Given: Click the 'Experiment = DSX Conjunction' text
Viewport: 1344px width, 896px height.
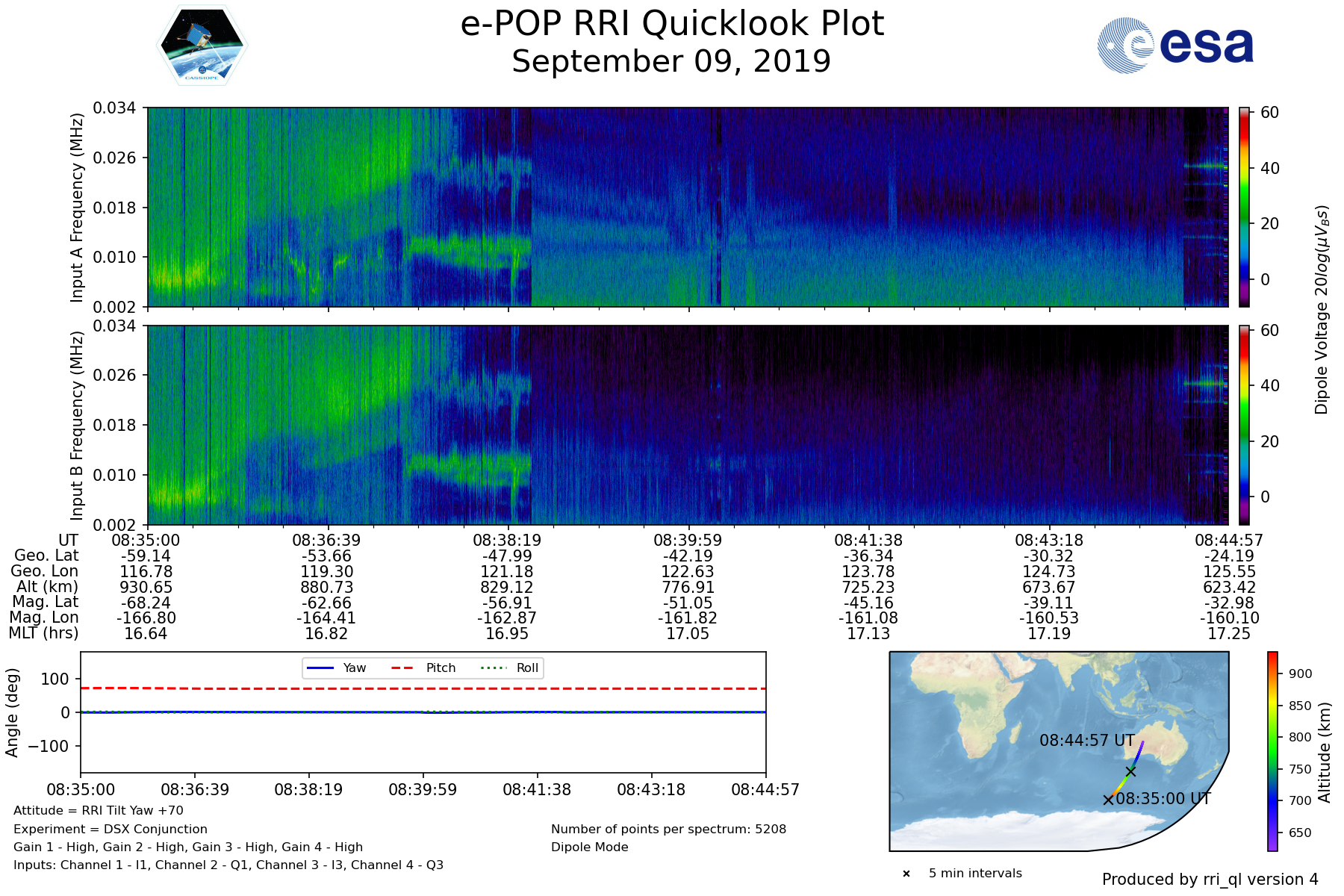Looking at the screenshot, I should pyautogui.click(x=111, y=829).
